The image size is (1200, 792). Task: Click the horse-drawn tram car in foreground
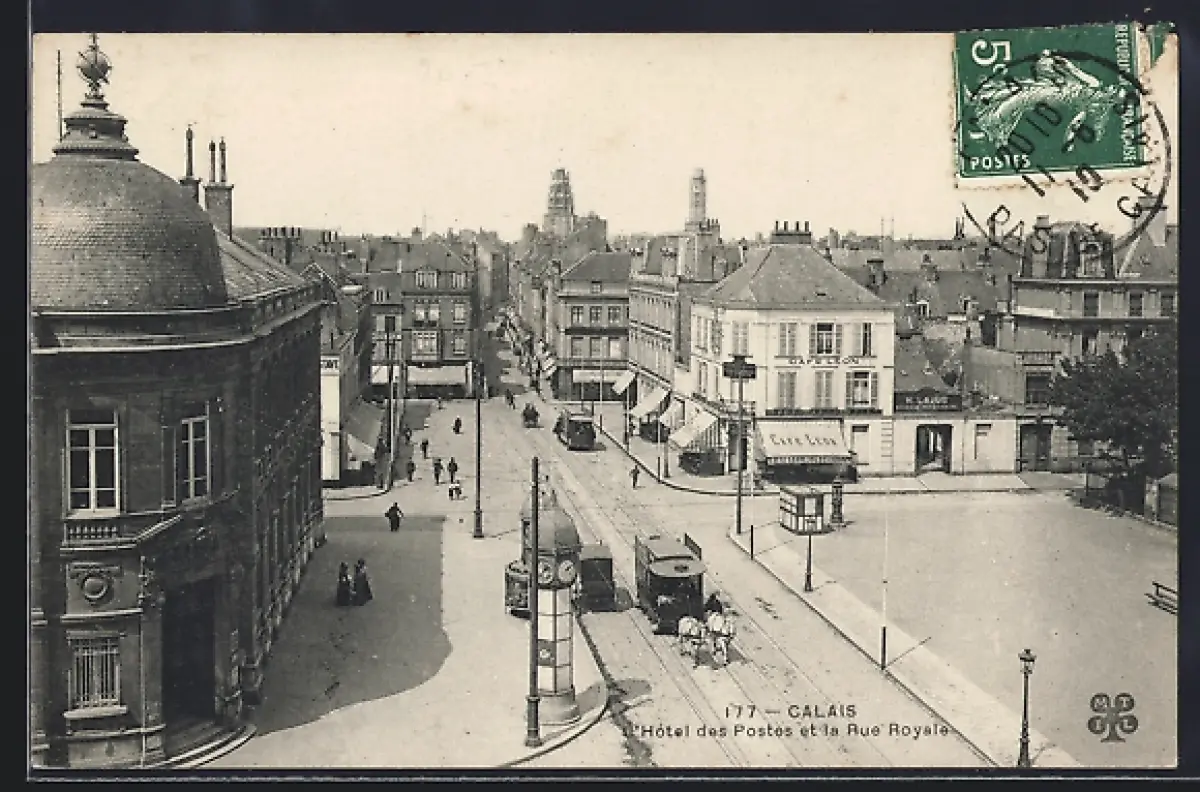click(669, 579)
